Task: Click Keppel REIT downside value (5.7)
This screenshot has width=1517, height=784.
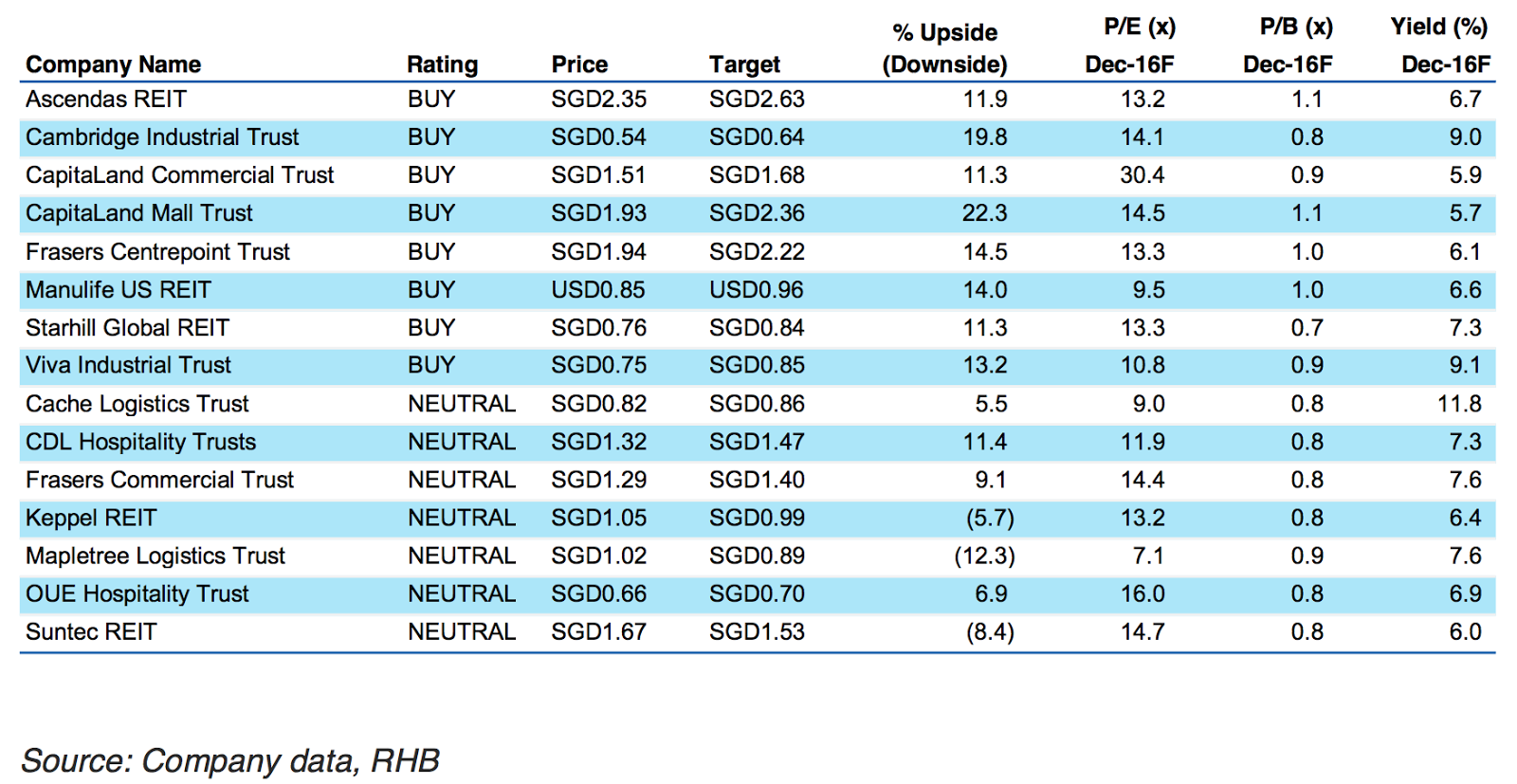Action: point(990,519)
